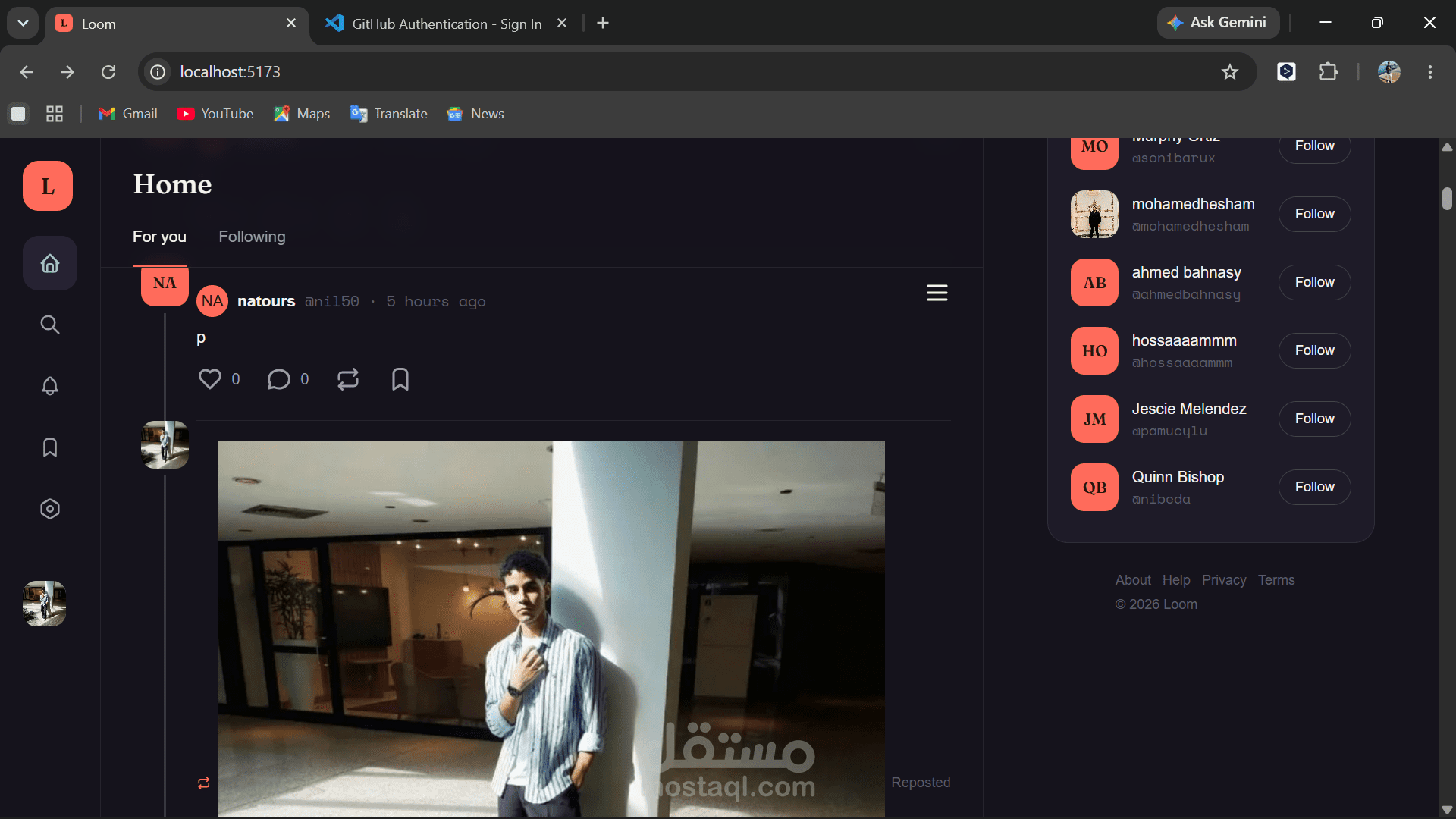Click the scrollbar down arrow
Image resolution: width=1456 pixels, height=819 pixels.
click(1447, 809)
